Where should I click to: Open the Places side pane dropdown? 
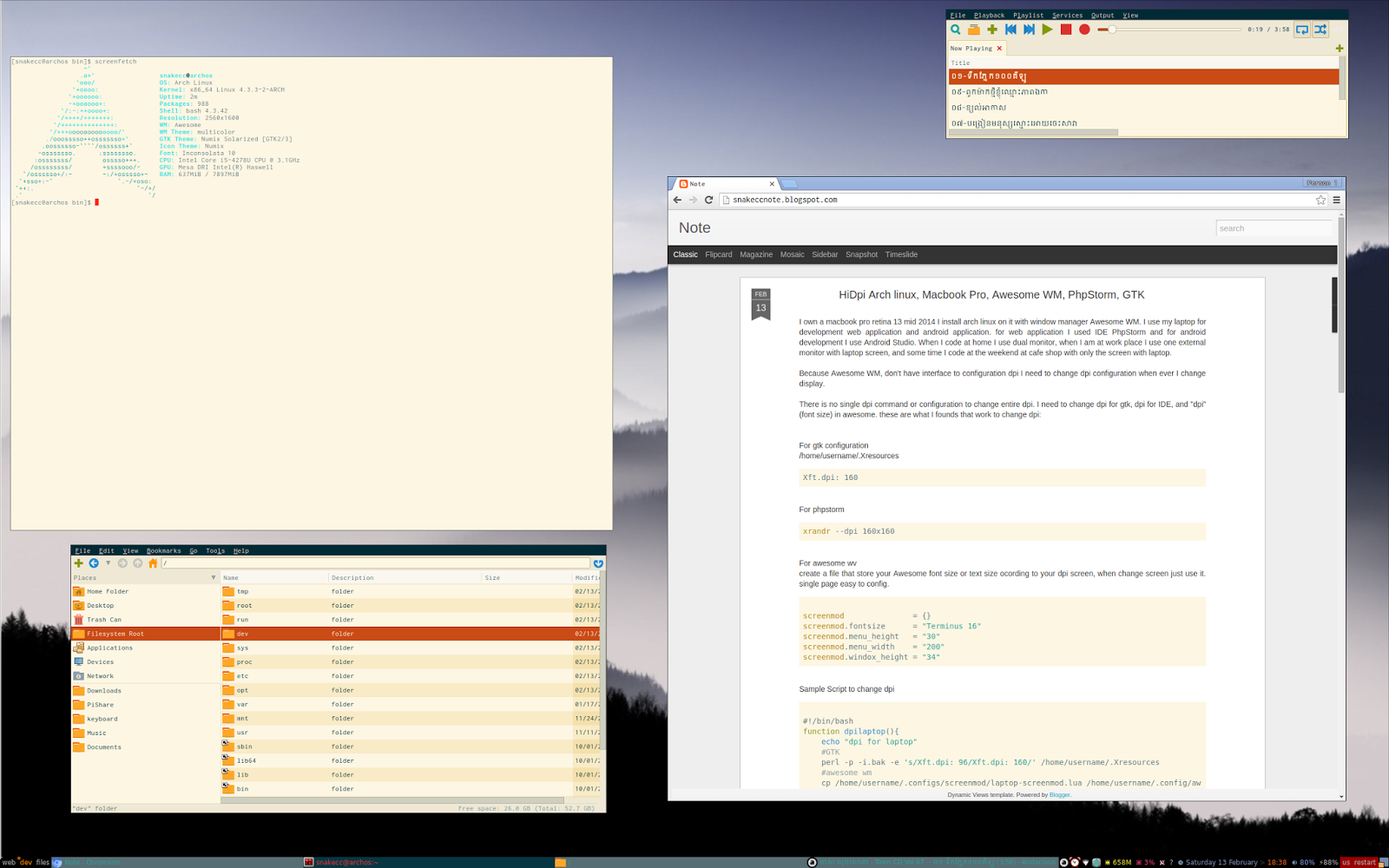(x=214, y=577)
